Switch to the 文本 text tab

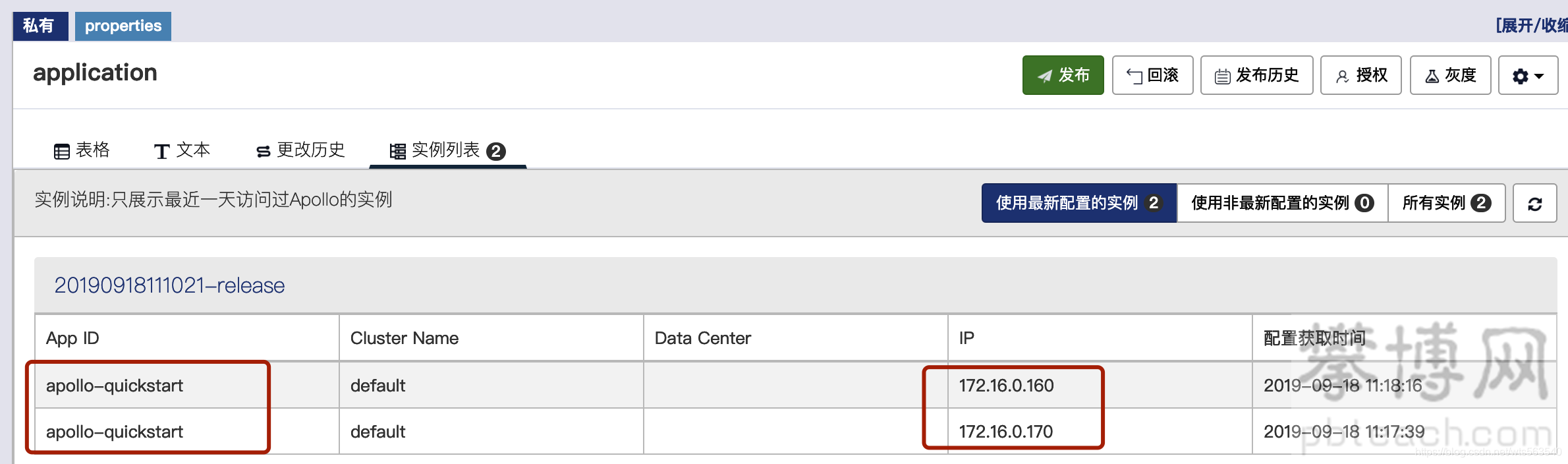[x=182, y=150]
